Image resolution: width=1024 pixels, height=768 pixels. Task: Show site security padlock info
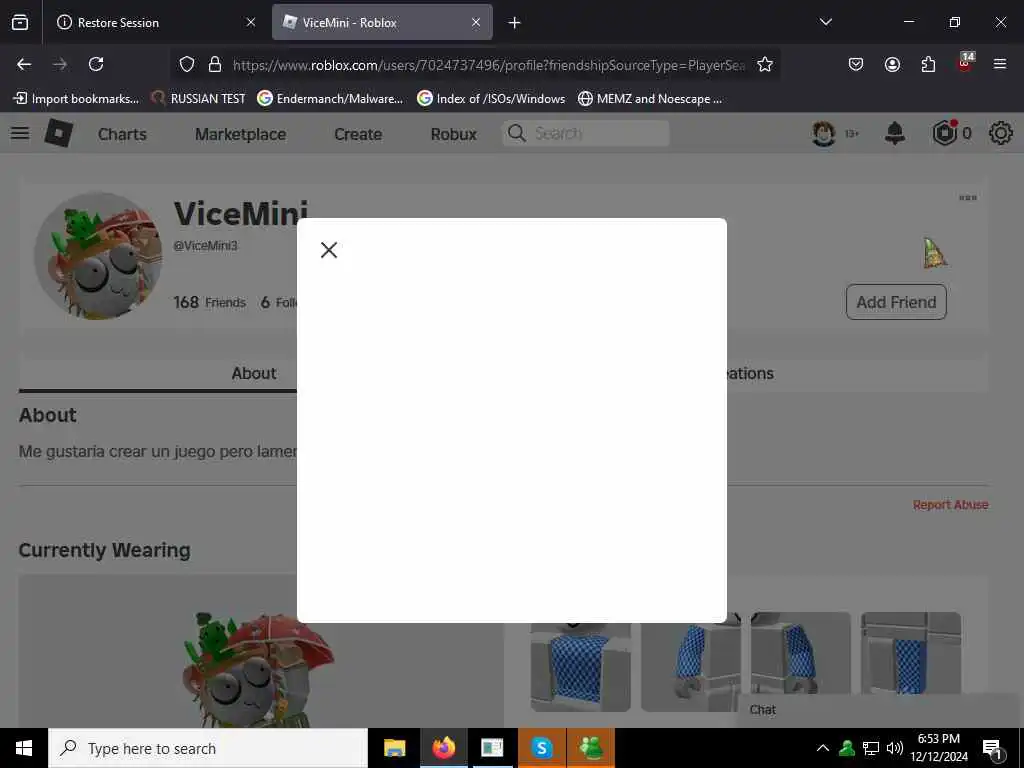[214, 64]
